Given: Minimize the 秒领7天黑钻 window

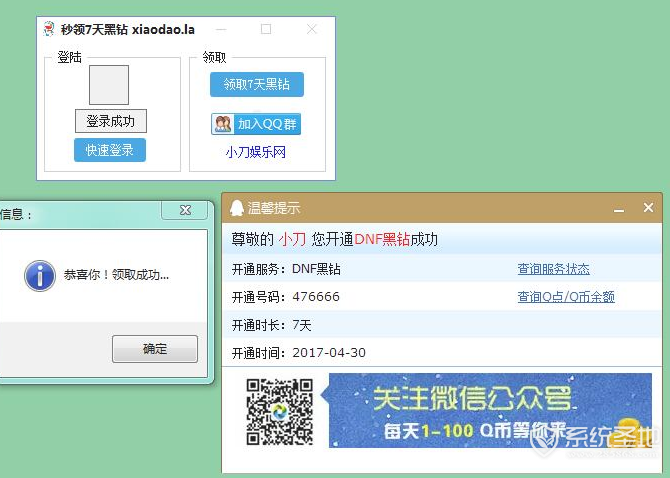Looking at the screenshot, I should click(221, 29).
